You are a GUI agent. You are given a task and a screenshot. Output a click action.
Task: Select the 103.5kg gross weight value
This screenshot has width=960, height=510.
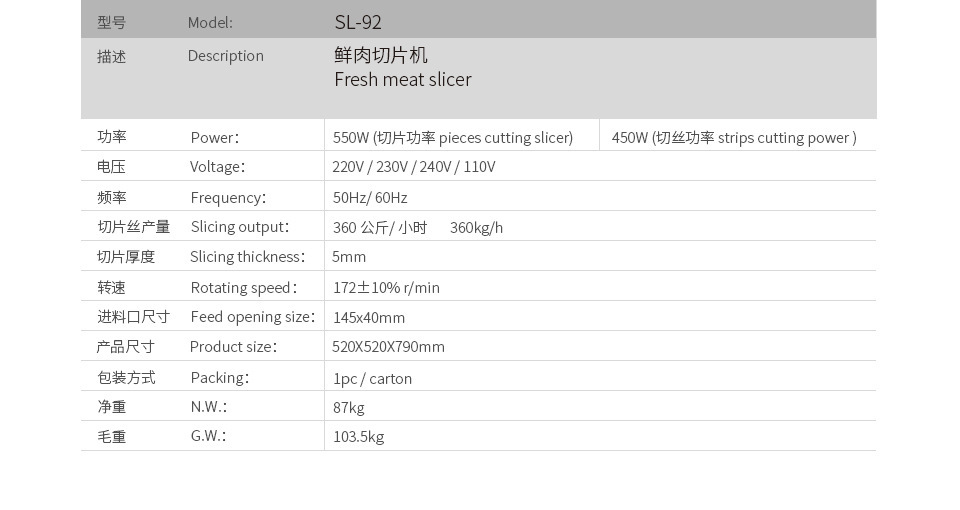[x=358, y=437]
